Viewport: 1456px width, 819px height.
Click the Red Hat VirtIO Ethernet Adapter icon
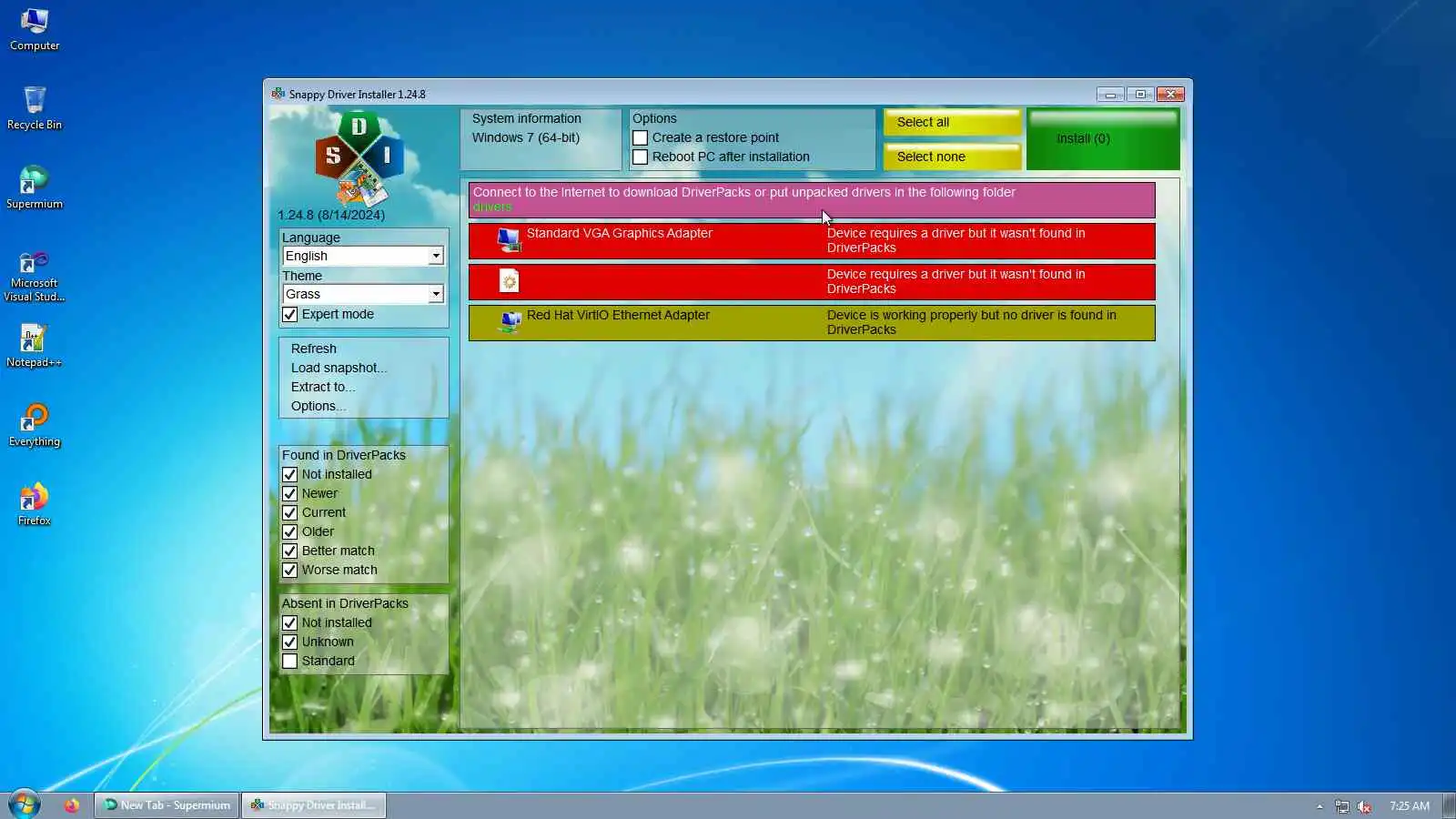tap(510, 322)
